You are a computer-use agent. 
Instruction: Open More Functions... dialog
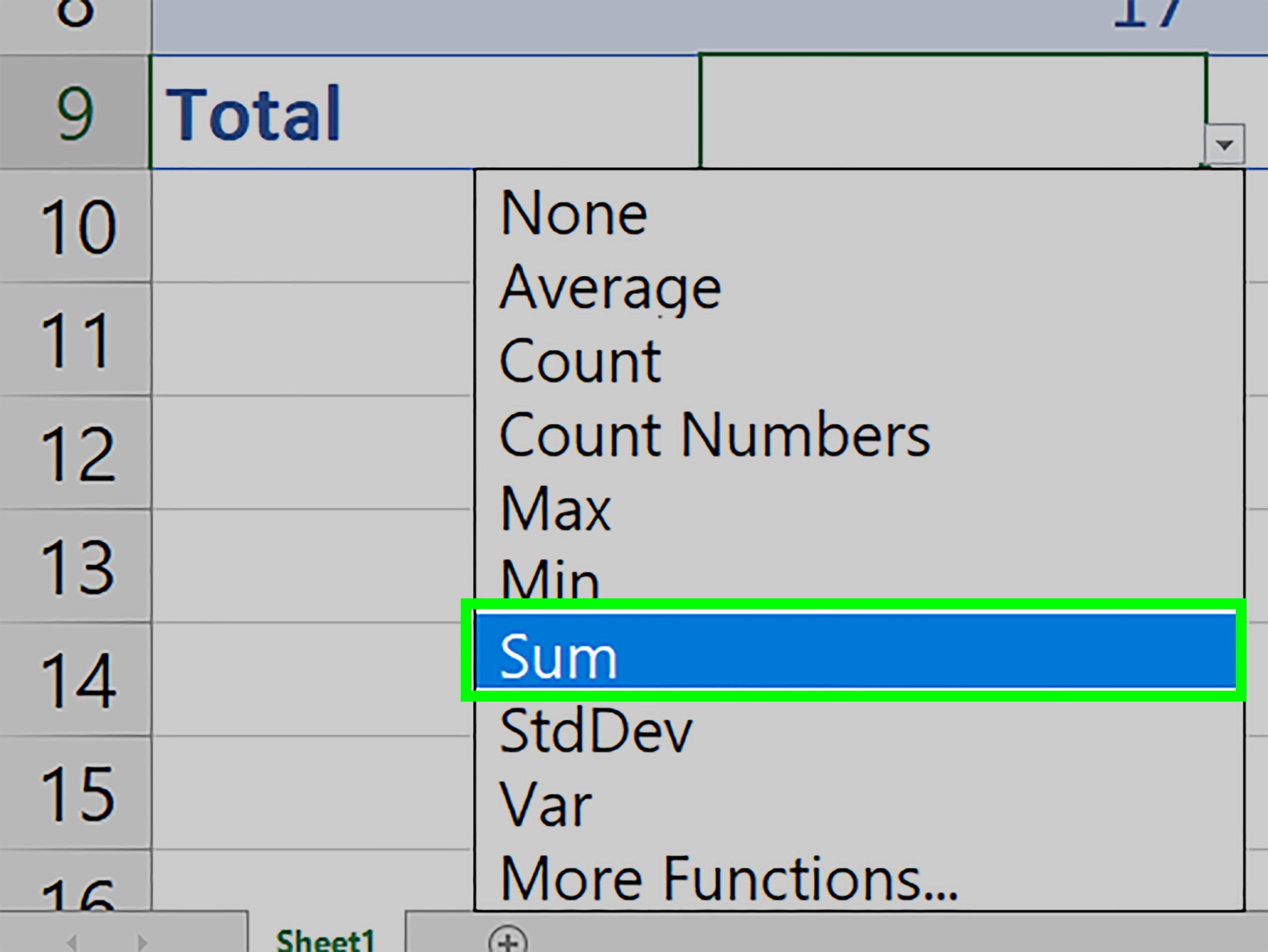point(859,878)
